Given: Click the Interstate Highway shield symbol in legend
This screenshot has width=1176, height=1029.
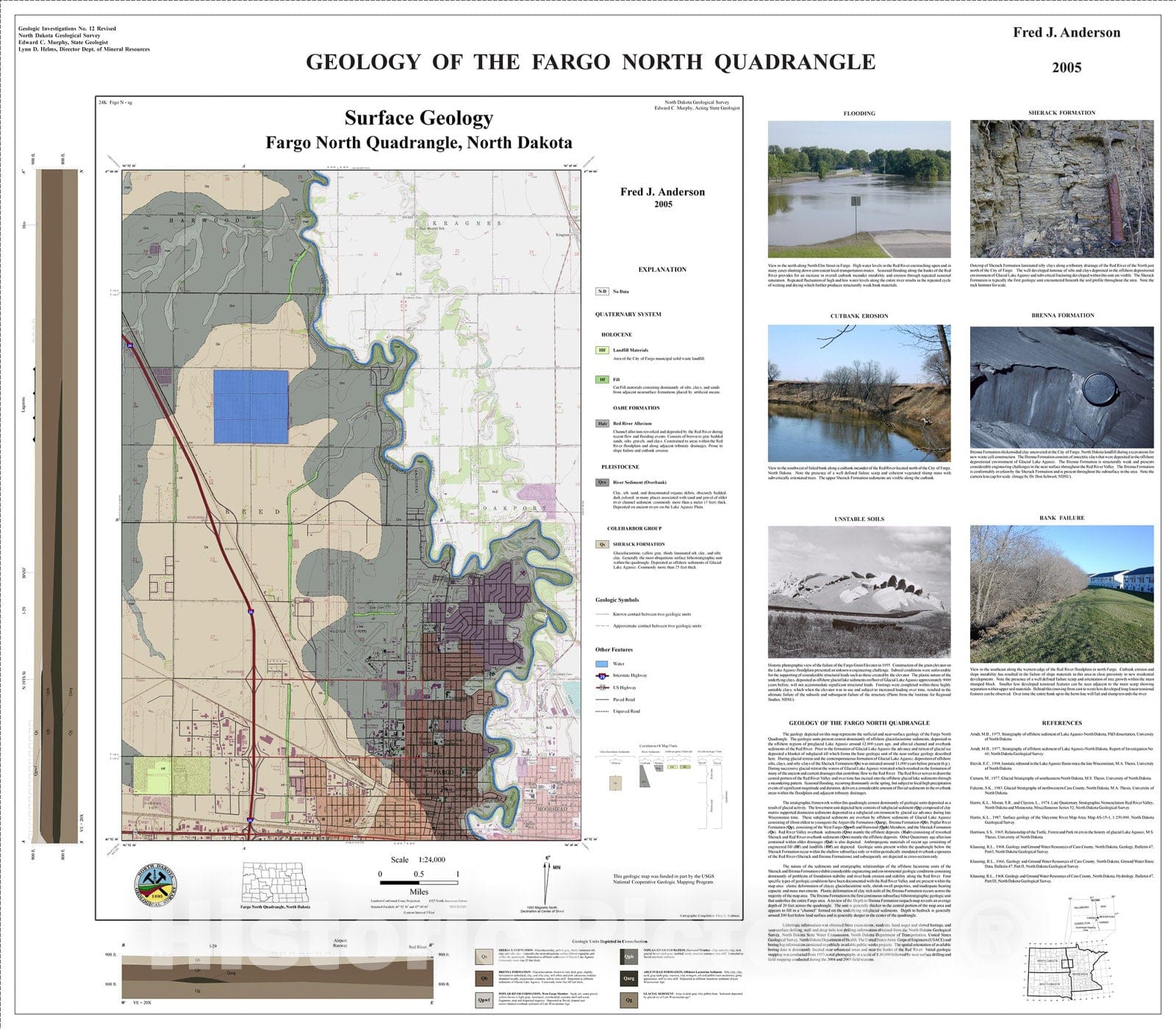Looking at the screenshot, I should pos(602,675).
